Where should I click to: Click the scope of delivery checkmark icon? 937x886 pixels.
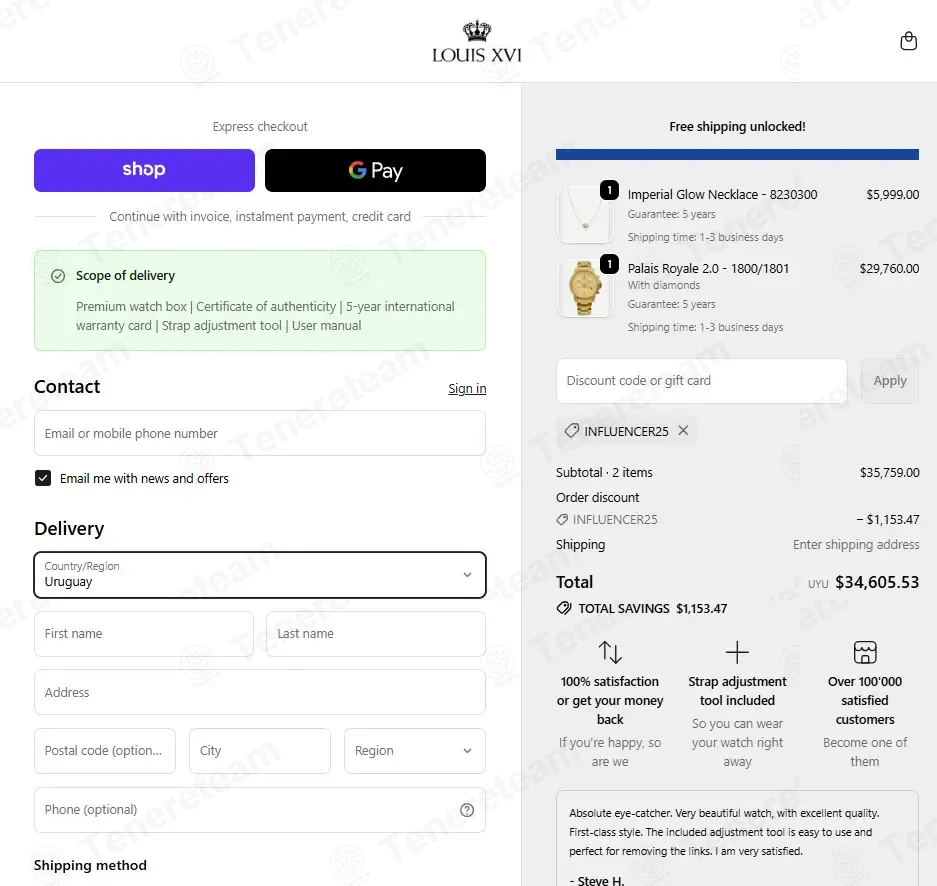[58, 276]
